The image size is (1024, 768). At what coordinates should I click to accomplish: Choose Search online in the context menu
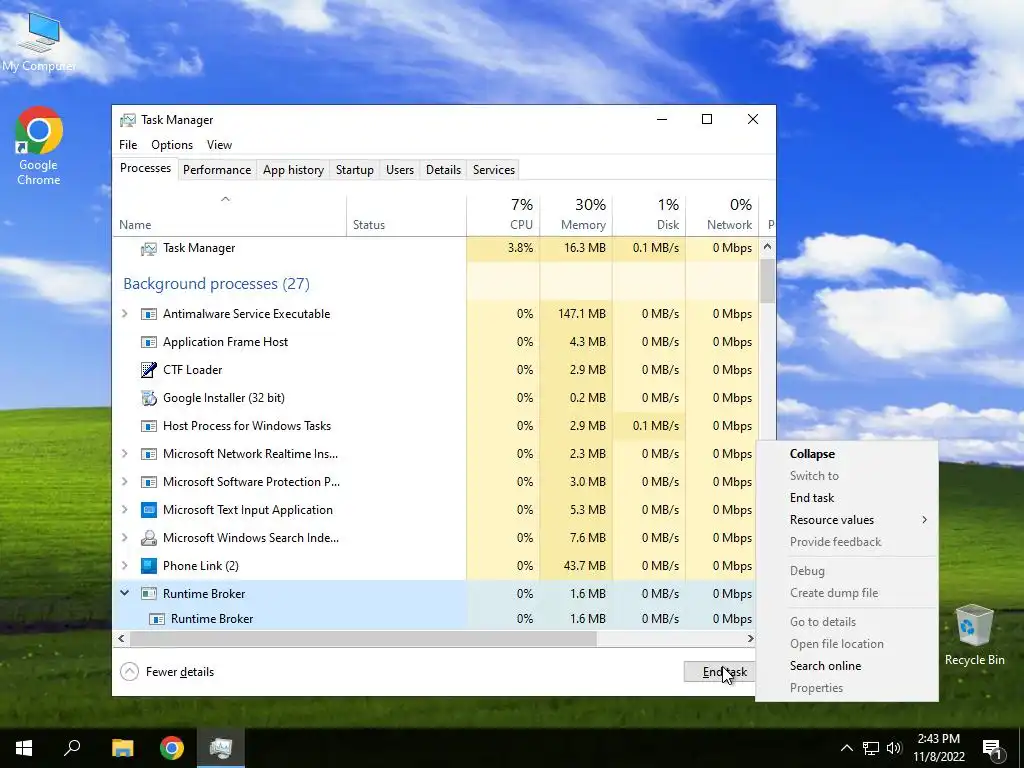846,665
